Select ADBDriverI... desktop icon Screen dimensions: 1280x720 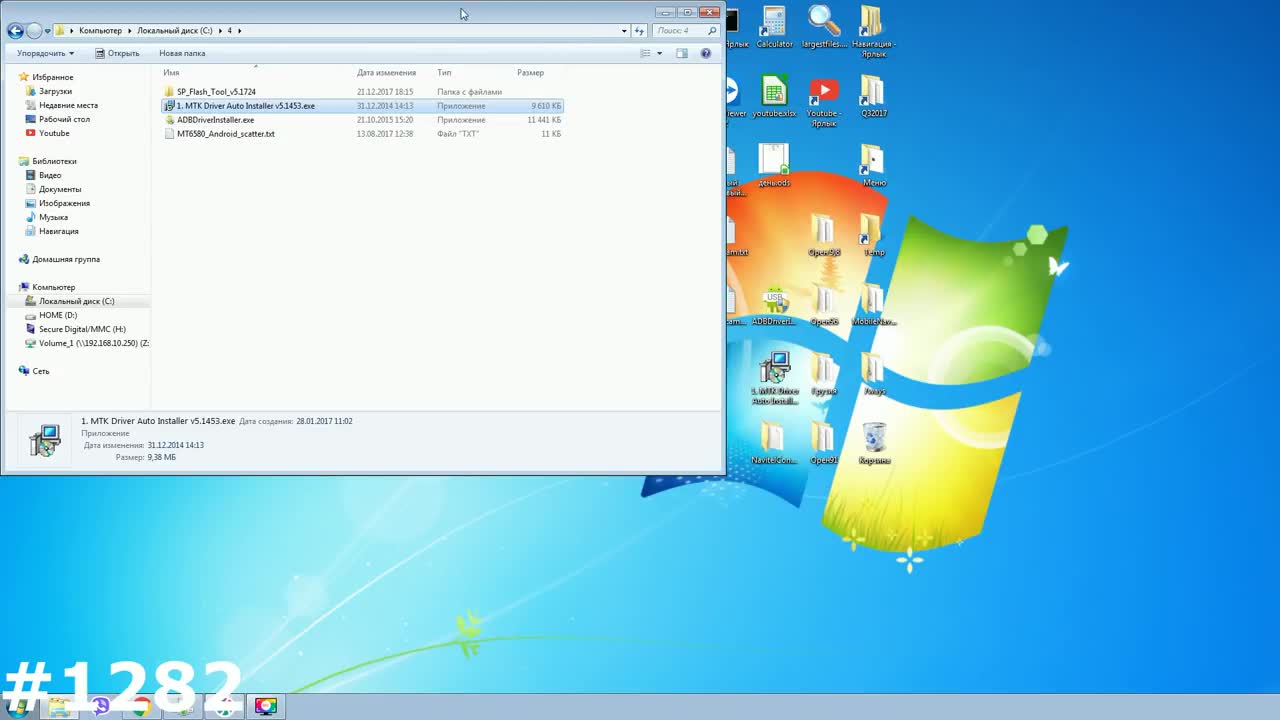(x=774, y=306)
